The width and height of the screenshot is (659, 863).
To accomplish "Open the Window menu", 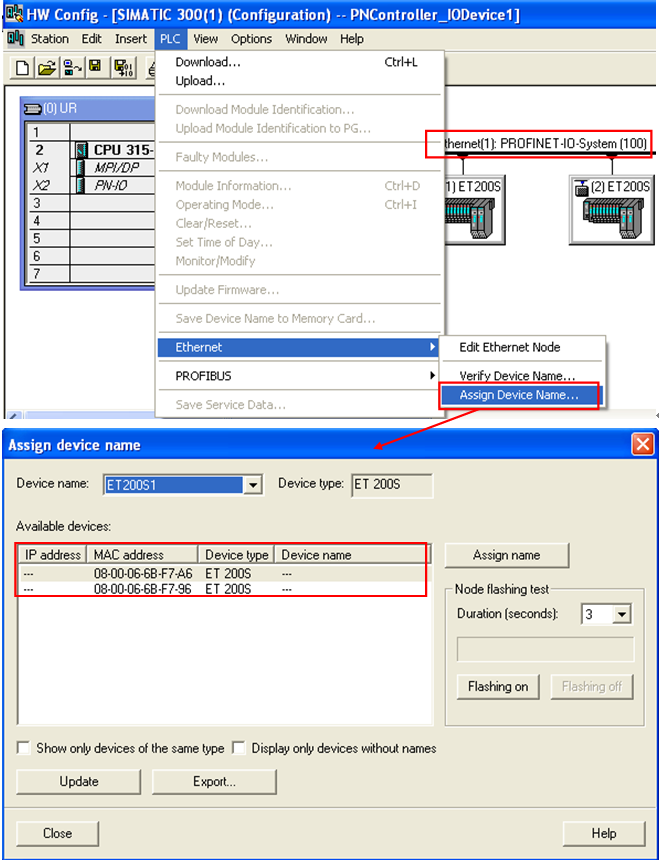I will (x=306, y=39).
